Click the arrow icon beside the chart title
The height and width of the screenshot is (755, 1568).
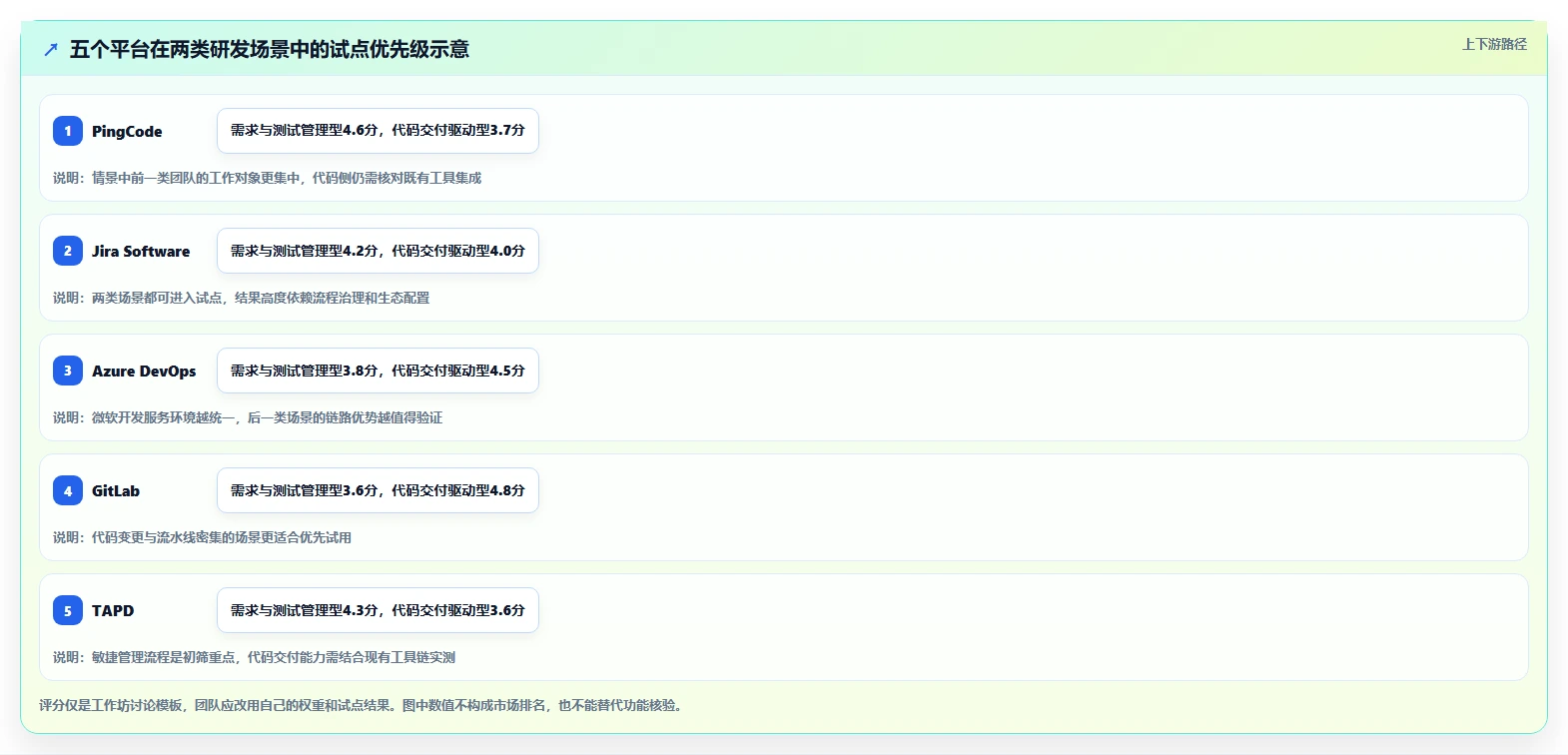pyautogui.click(x=51, y=49)
